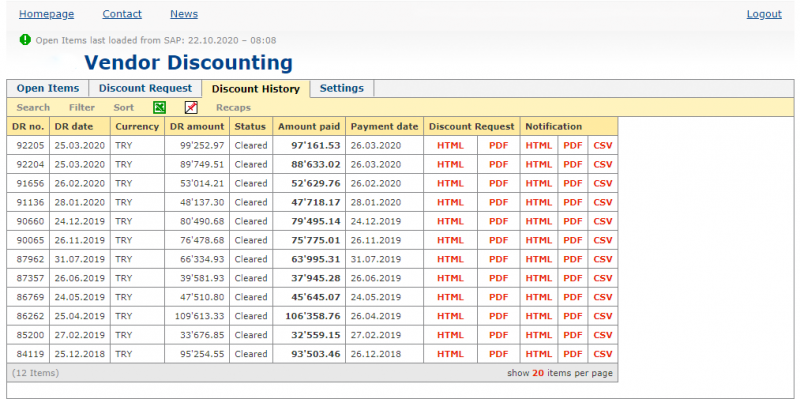Open Discount Request HTML for DR 84119
The width and height of the screenshot is (800, 399).
coord(451,354)
